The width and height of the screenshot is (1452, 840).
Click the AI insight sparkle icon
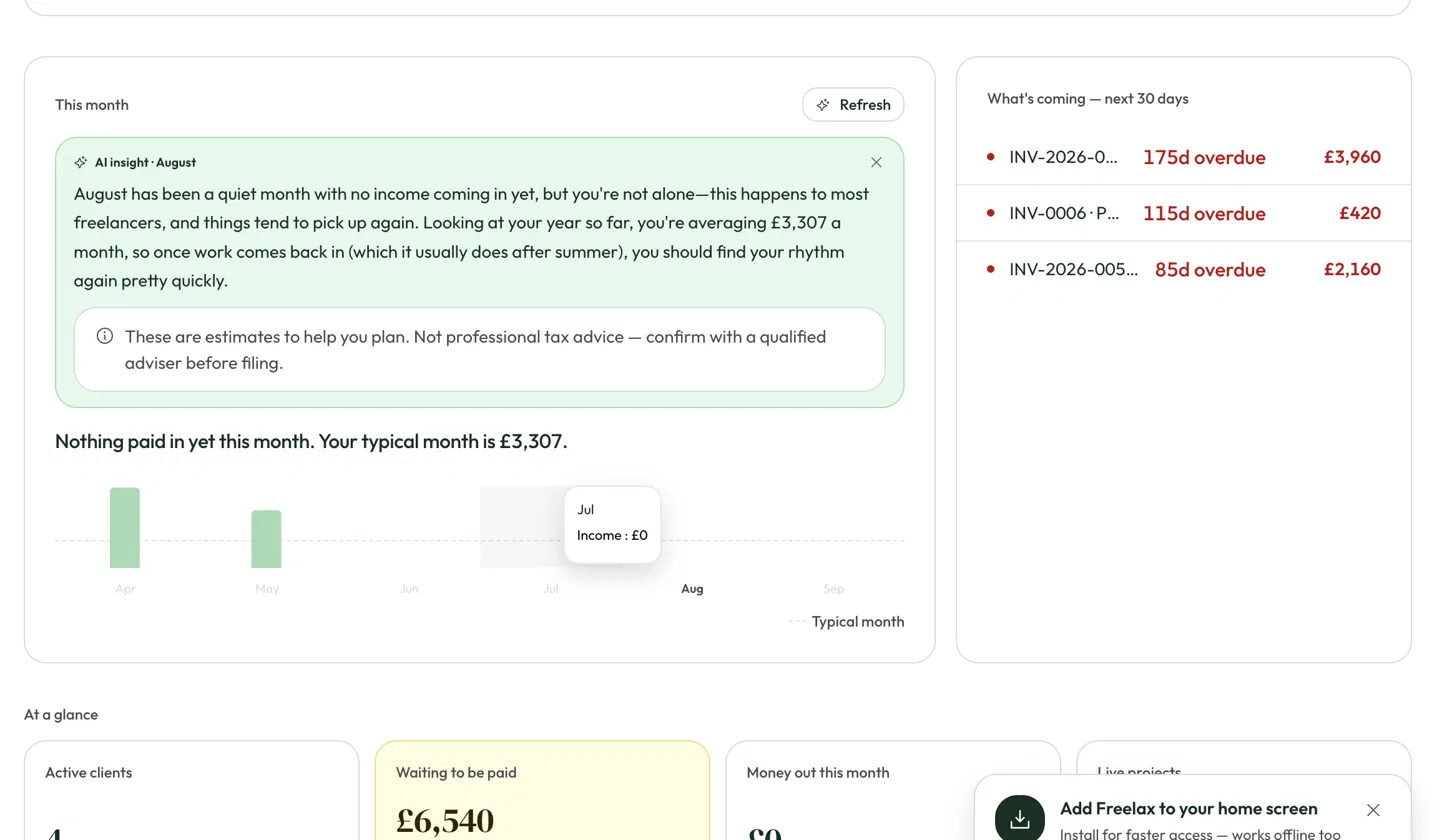tap(81, 162)
